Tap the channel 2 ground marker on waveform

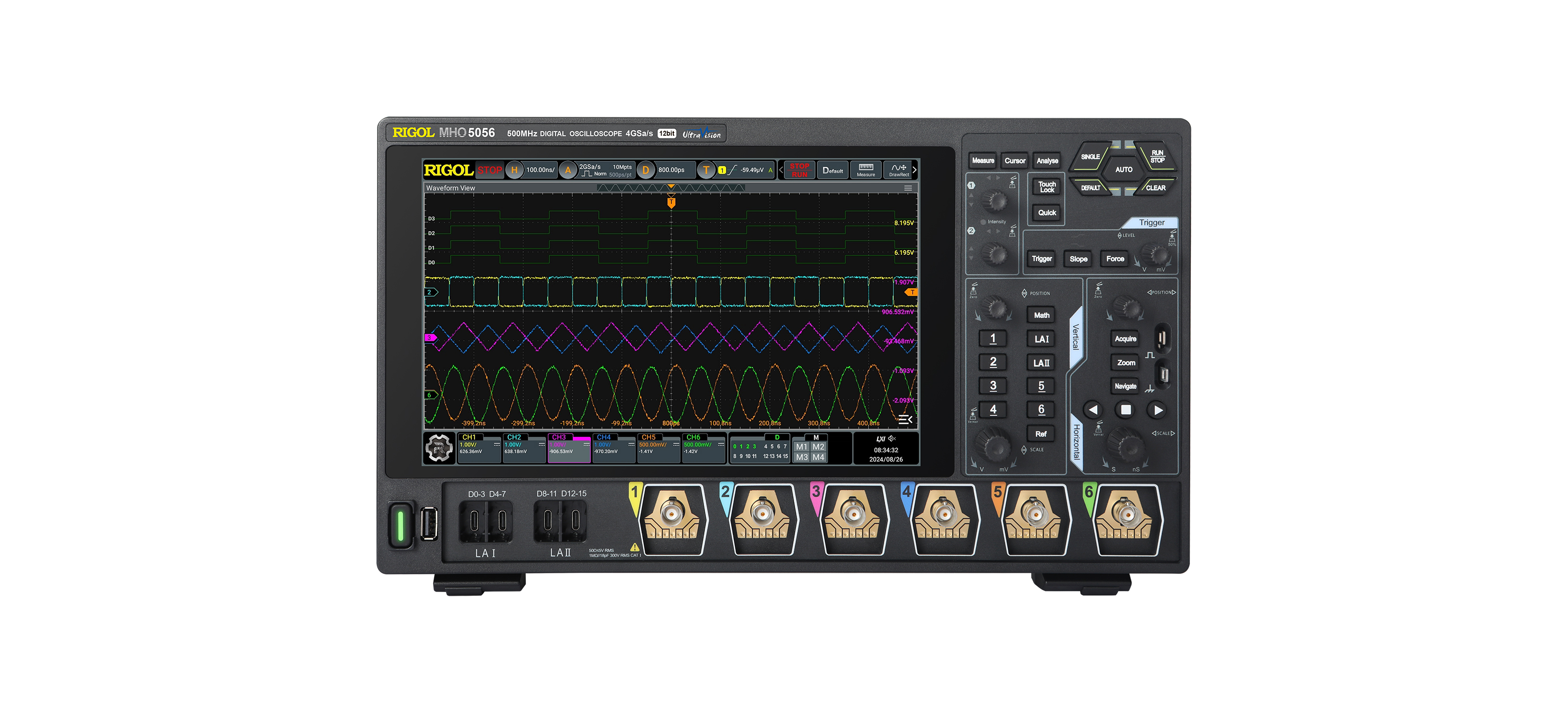(x=431, y=292)
